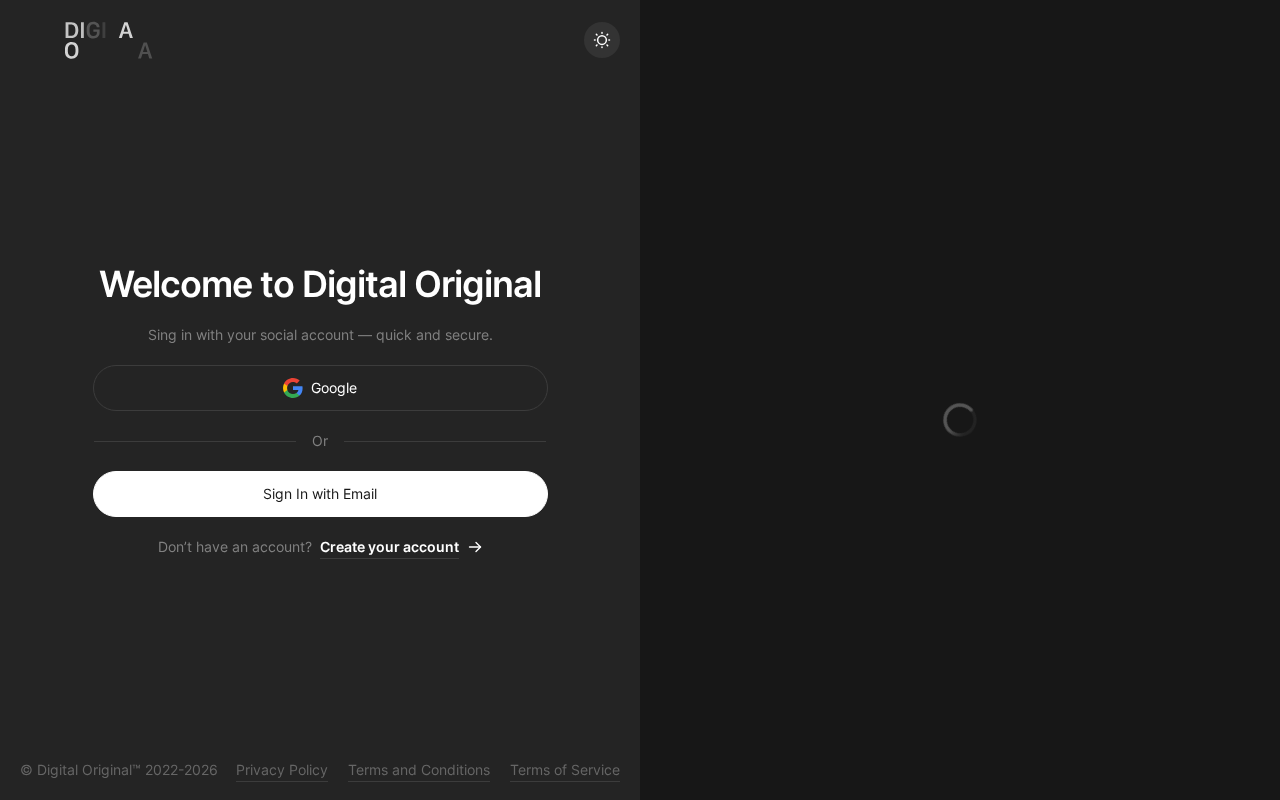Open the Terms of Service link
This screenshot has width=1280, height=800.
click(565, 770)
